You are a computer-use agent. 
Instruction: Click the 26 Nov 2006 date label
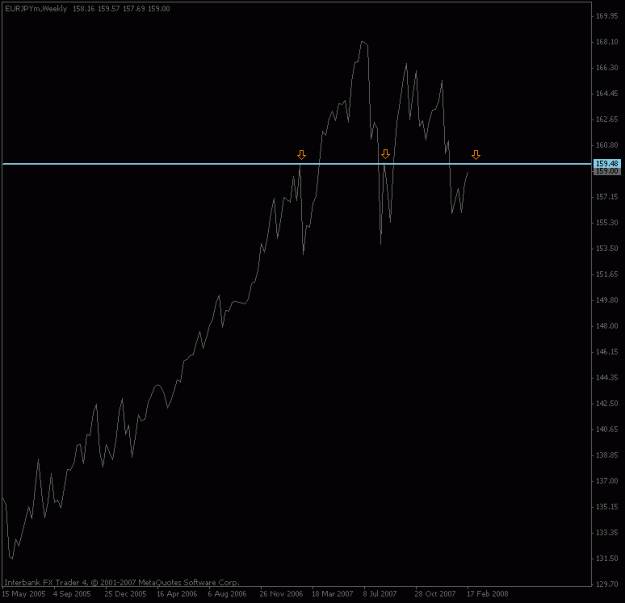(x=281, y=594)
